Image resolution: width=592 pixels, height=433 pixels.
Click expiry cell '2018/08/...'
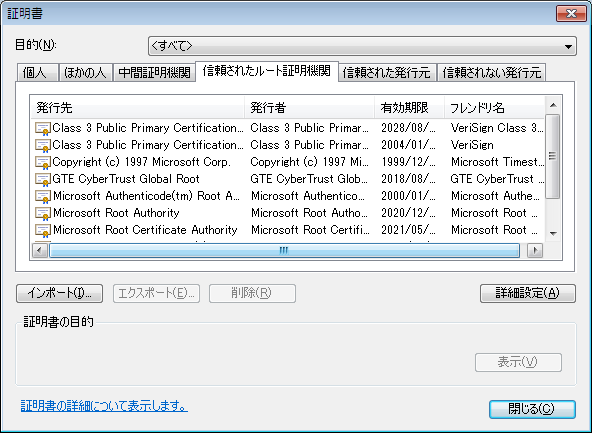[408, 179]
